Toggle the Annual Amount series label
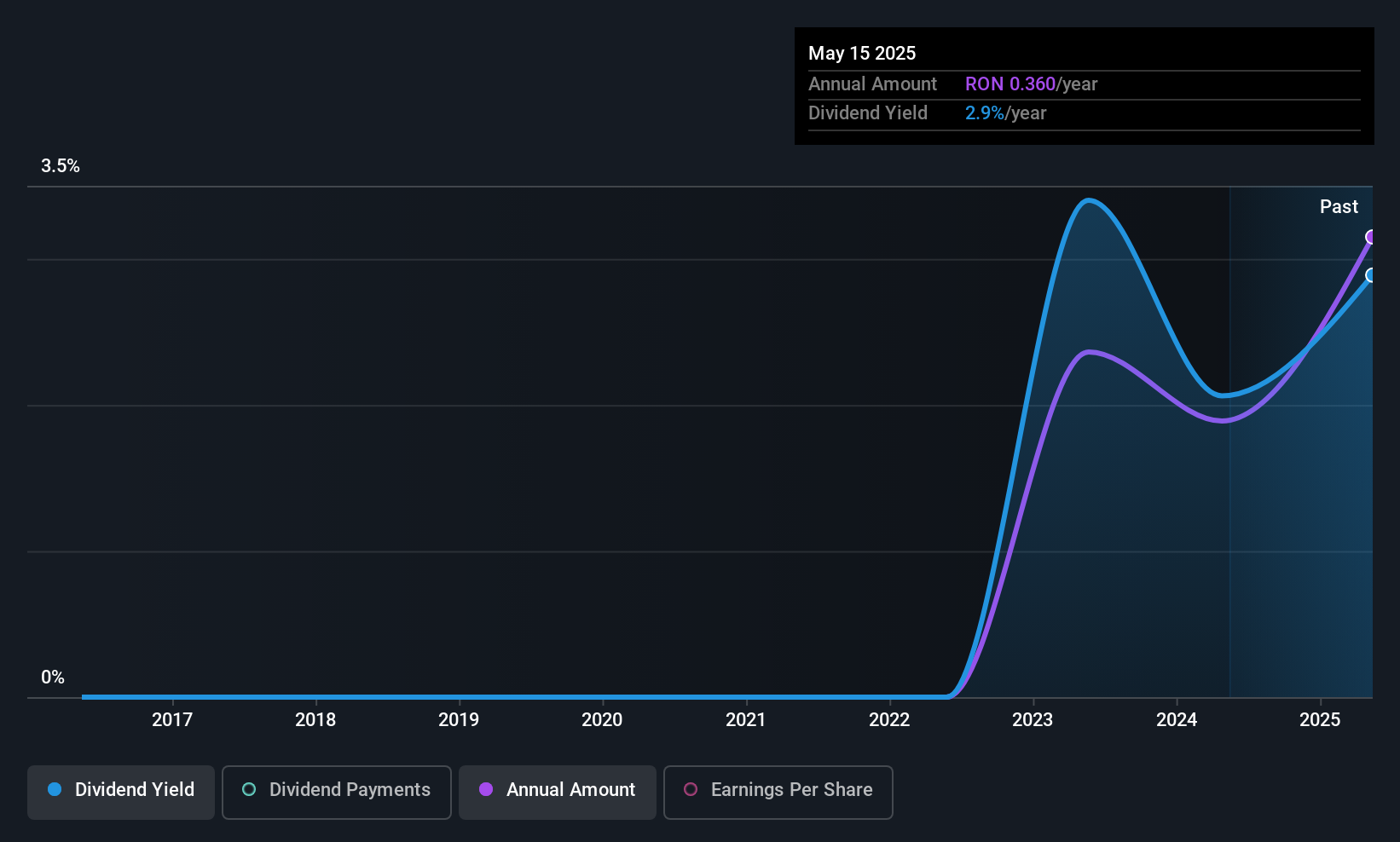The image size is (1400, 842). coord(570,790)
